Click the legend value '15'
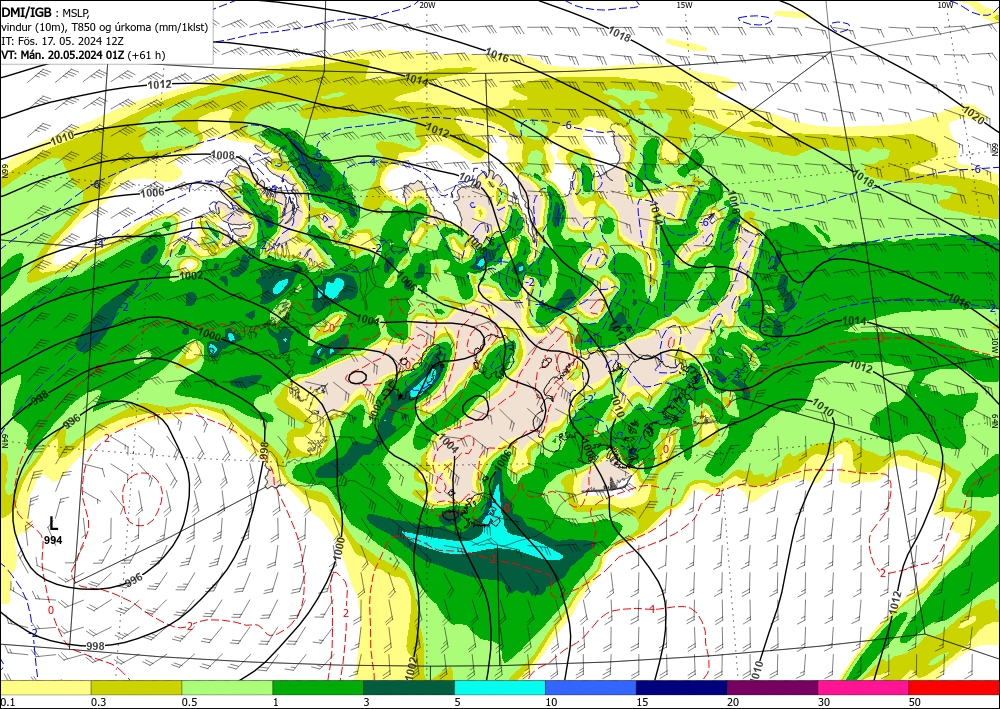The width and height of the screenshot is (1000, 709). (642, 702)
